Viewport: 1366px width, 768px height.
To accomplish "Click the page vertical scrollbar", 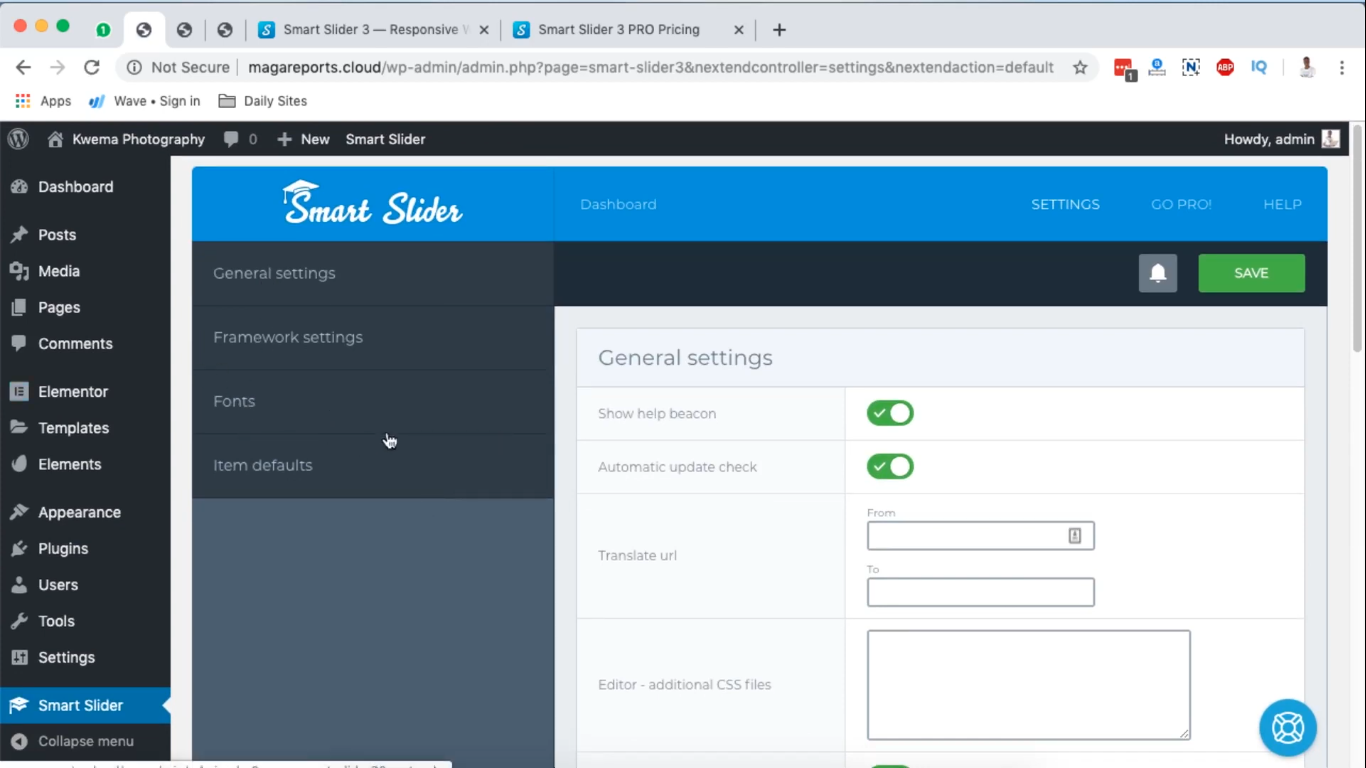I will tap(1357, 238).
